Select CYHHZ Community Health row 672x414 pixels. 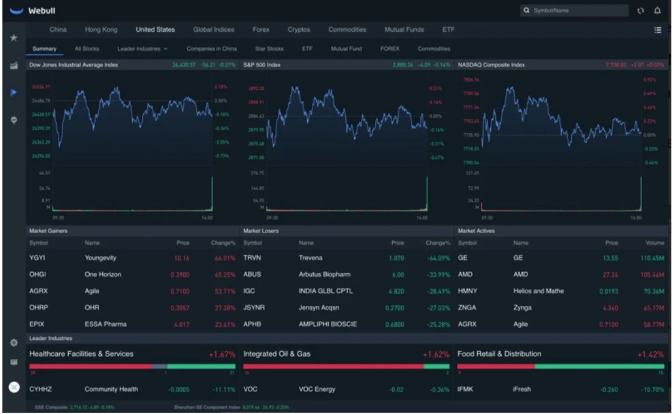[132, 390]
